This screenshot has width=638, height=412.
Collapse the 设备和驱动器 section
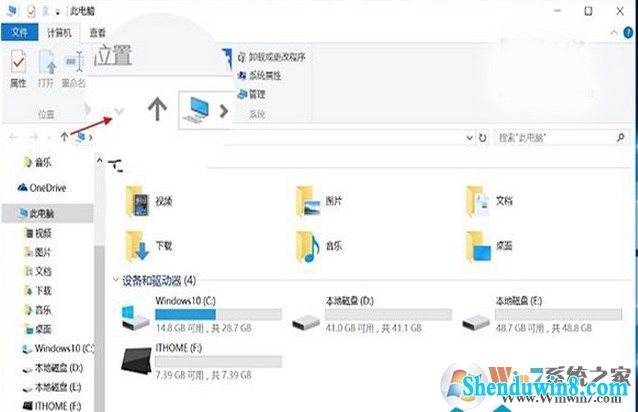pos(116,280)
